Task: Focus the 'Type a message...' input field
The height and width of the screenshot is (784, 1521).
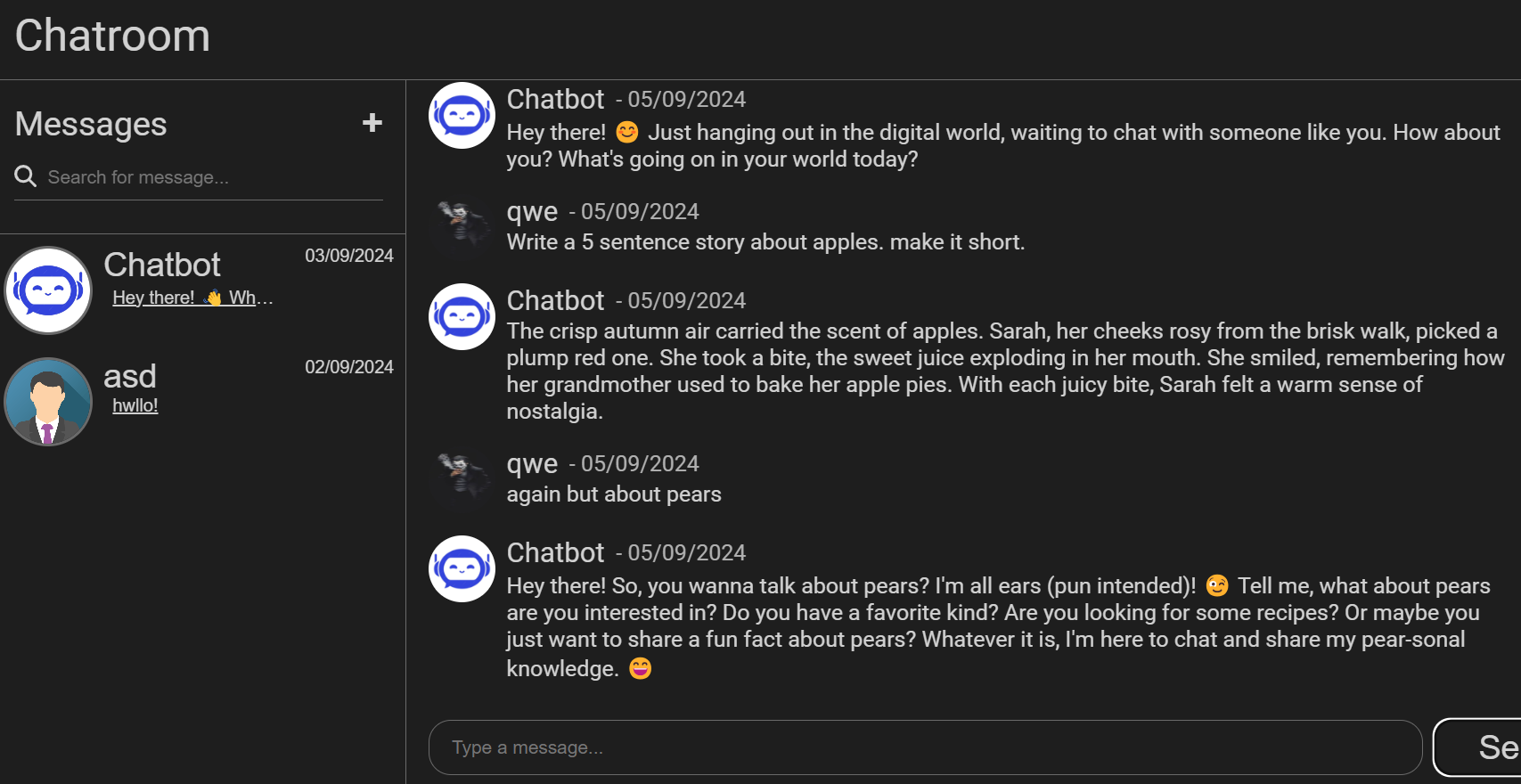Action: 925,747
